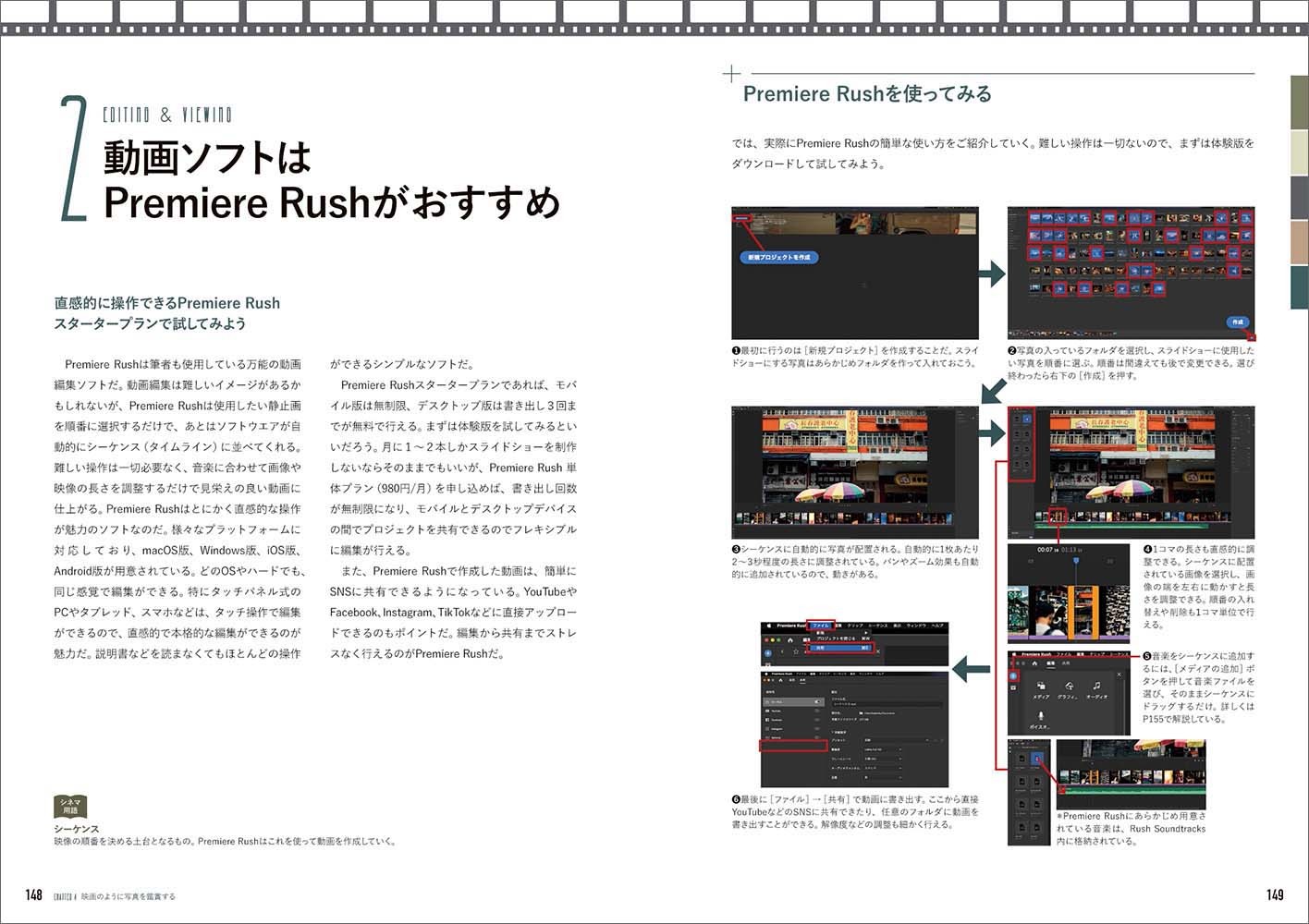
Task: Choose the Audio (オーディオ) music note icon
Action: click(x=1096, y=687)
